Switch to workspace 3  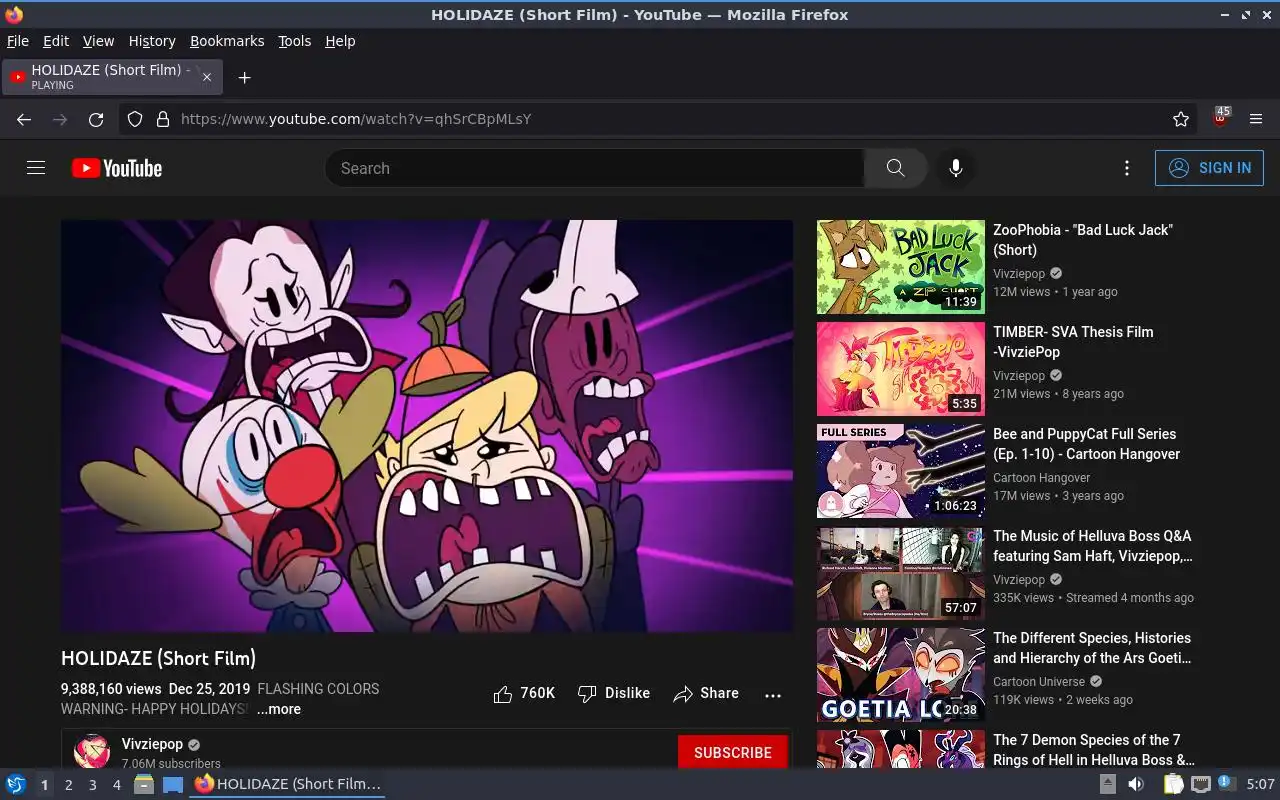[92, 785]
